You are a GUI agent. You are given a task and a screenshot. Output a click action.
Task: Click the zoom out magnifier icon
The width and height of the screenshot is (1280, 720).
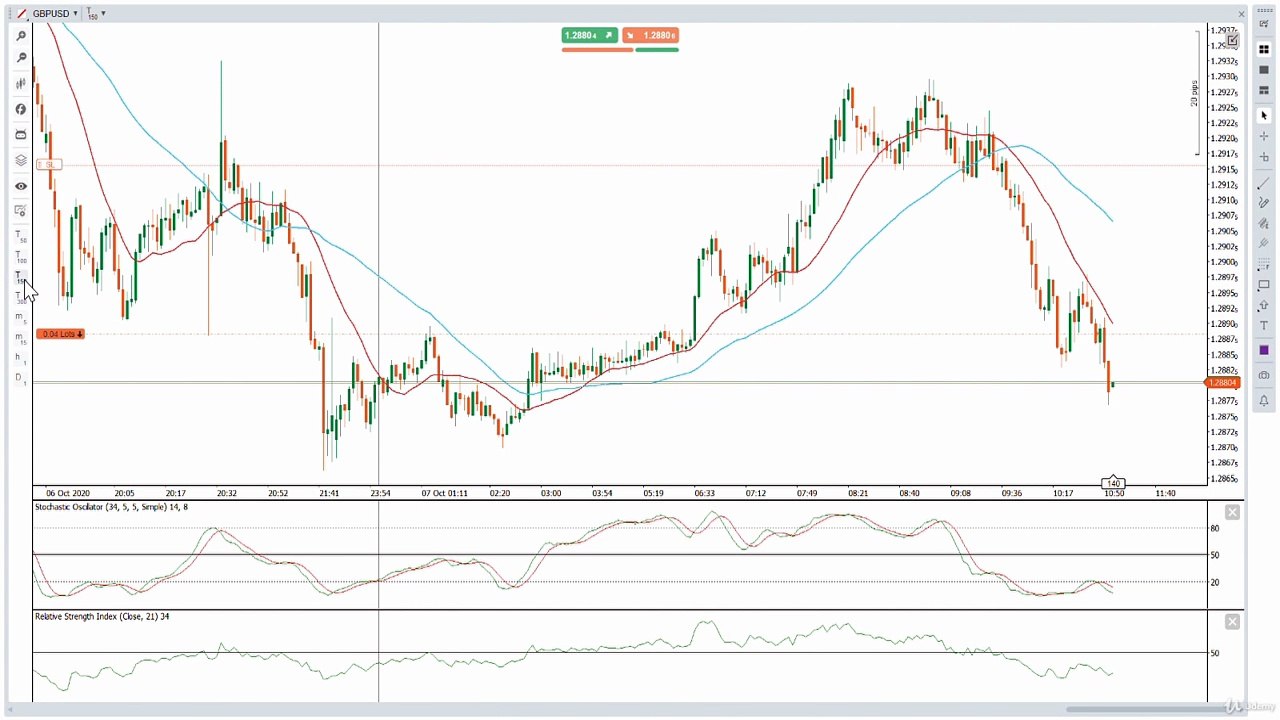click(x=21, y=59)
